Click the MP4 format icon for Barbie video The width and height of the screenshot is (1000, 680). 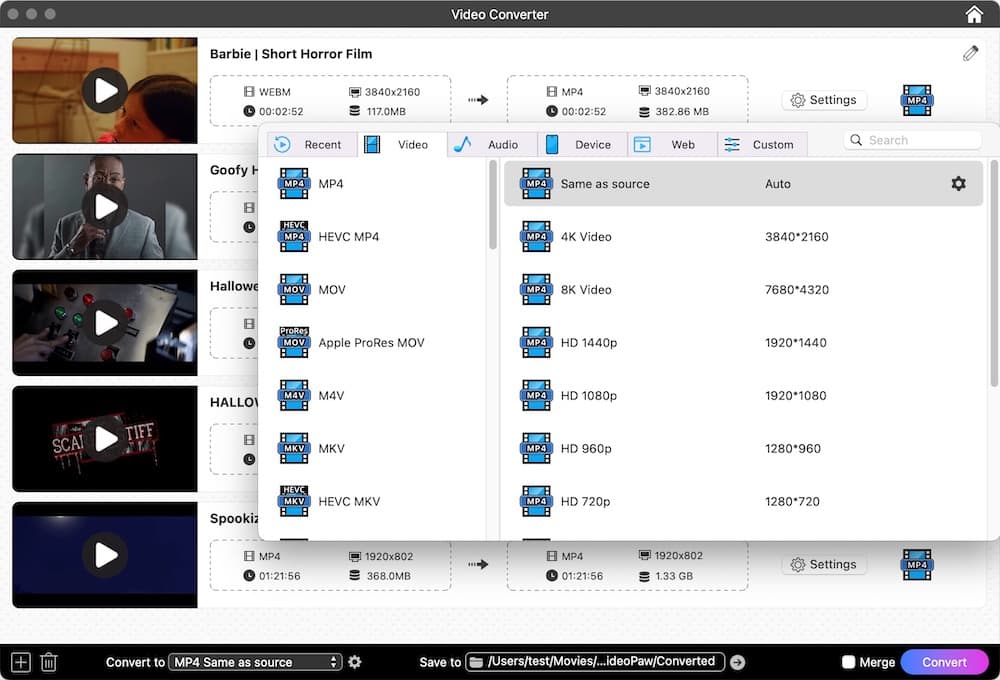[916, 100]
